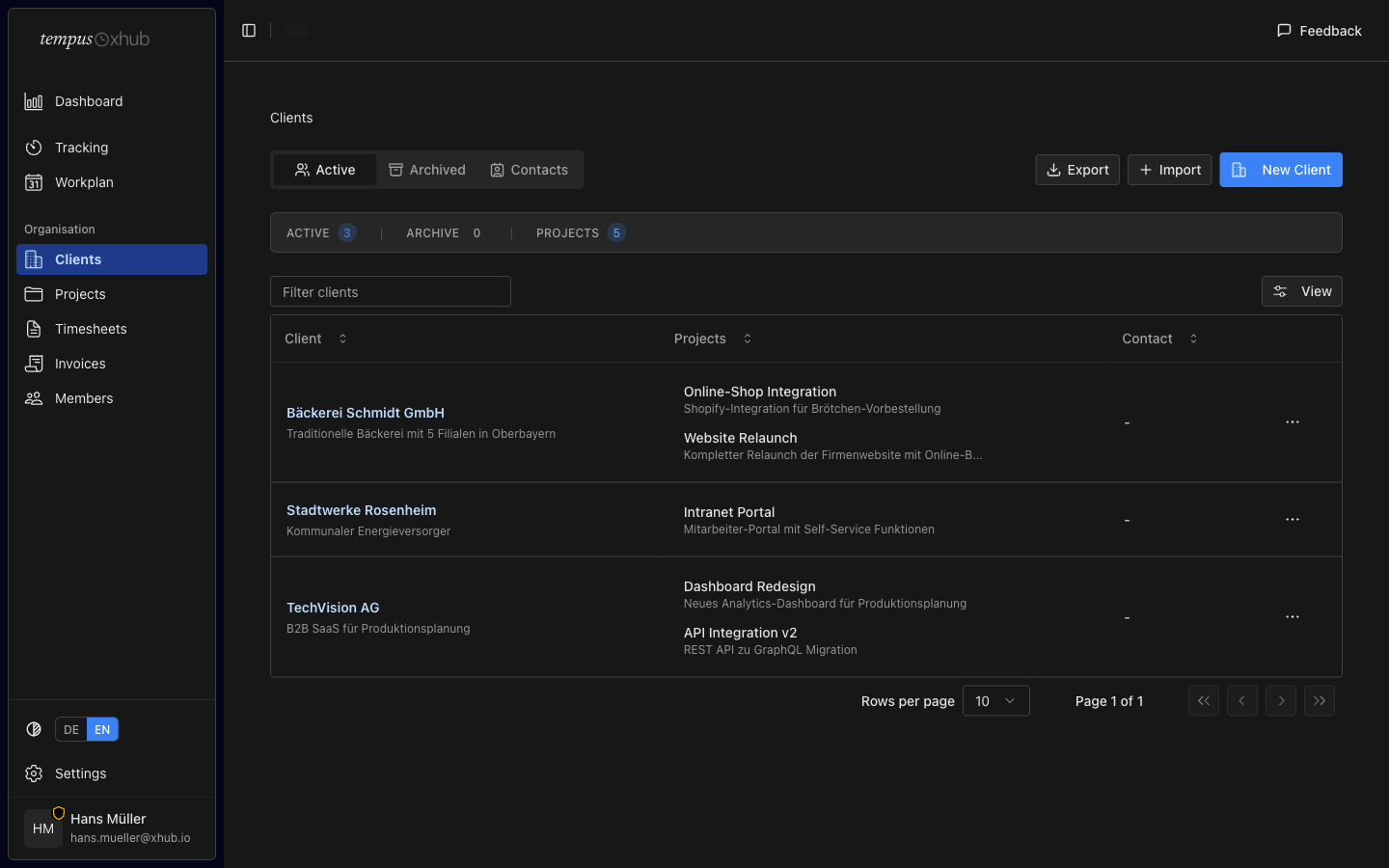The image size is (1389, 868).
Task: Open Invoices in the sidebar
Action: pyautogui.click(x=80, y=364)
